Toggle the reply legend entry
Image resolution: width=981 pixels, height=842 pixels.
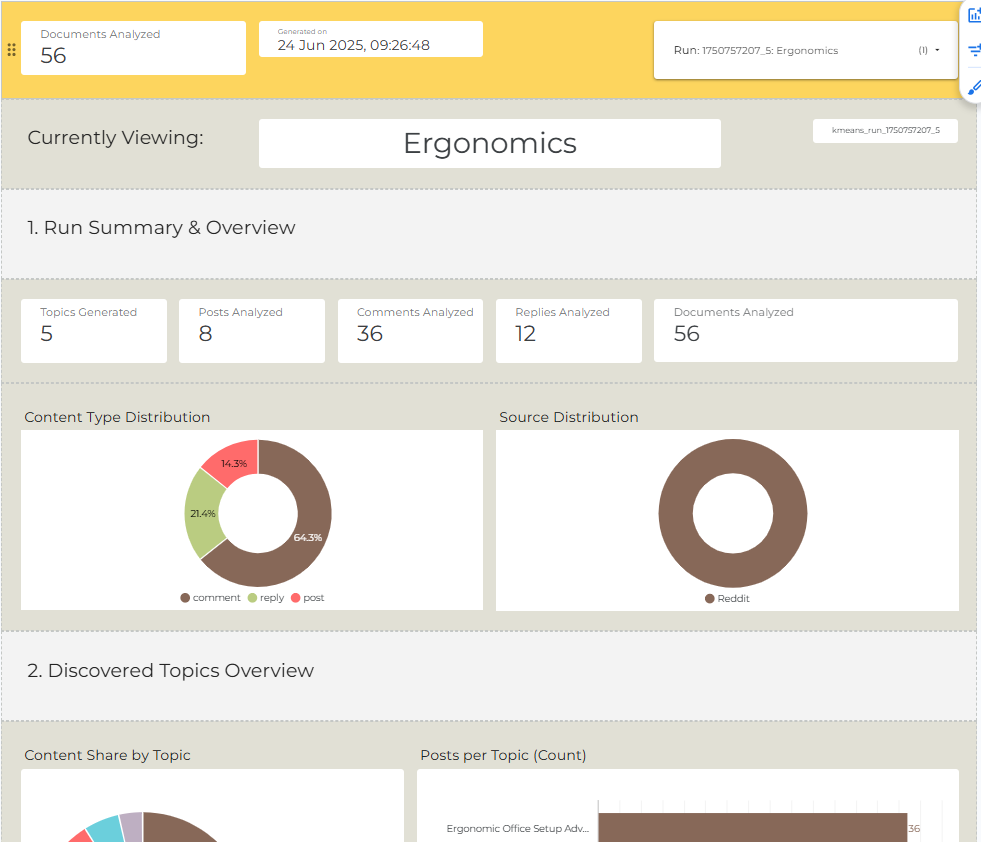coord(266,598)
